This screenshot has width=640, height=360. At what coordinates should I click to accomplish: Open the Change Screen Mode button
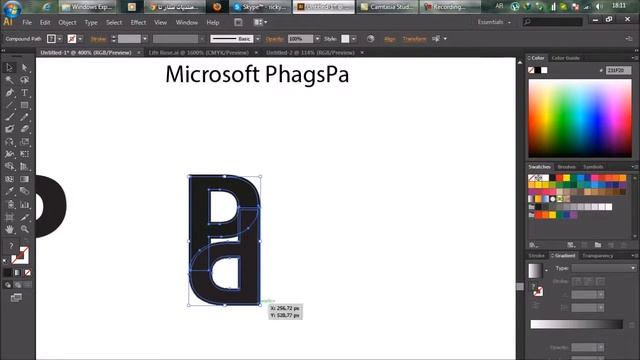[x=16, y=298]
